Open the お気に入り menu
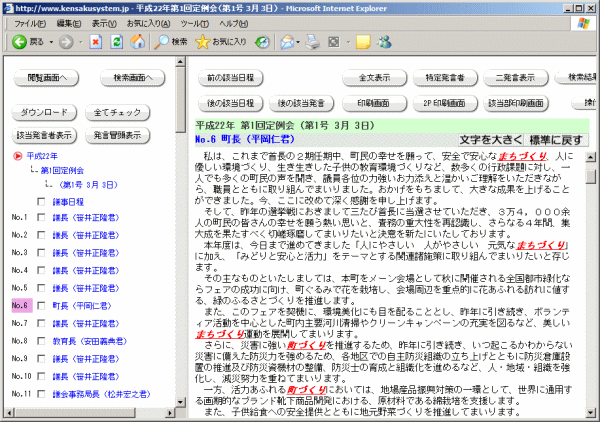This screenshot has height=422, width=600. coord(148,24)
